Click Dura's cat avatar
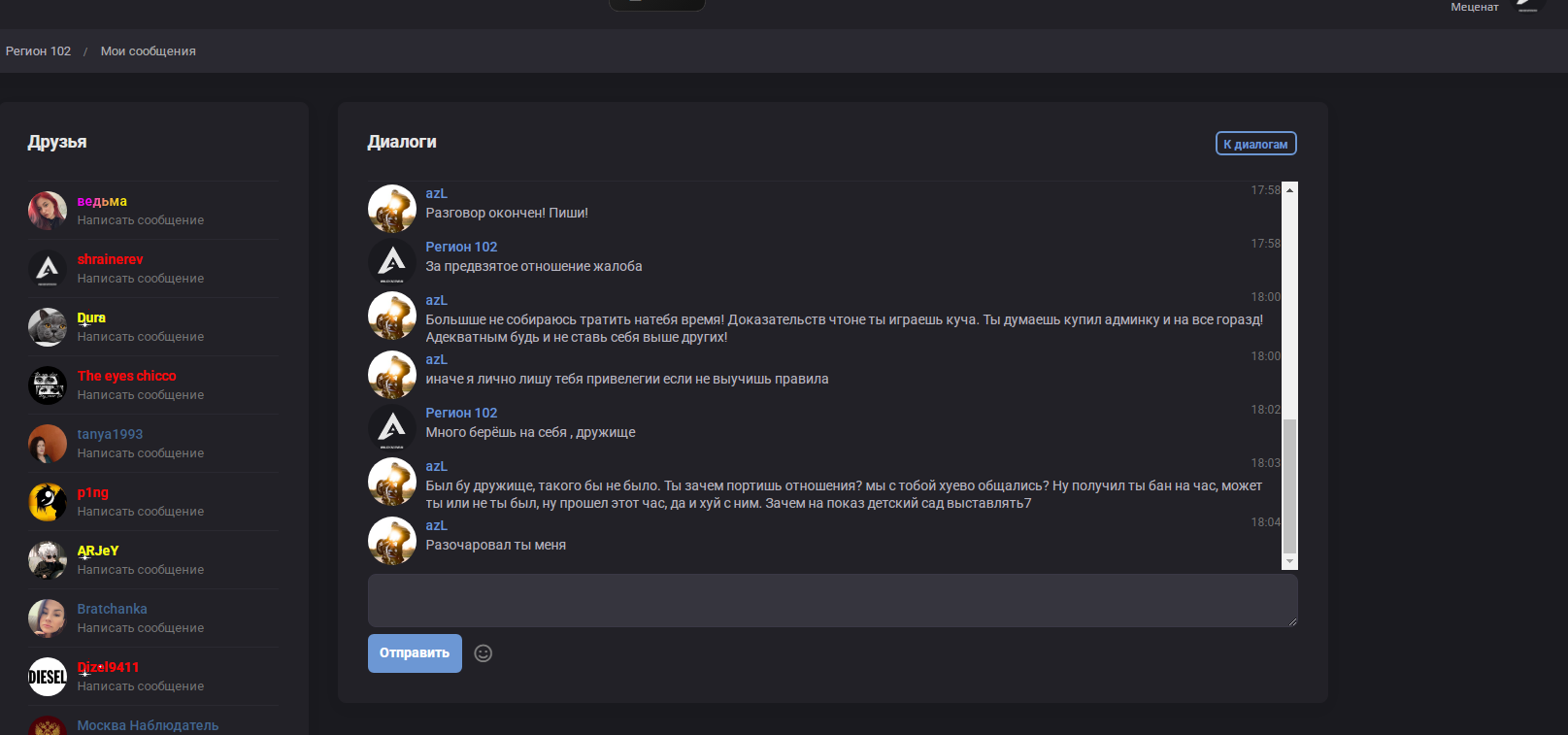The width and height of the screenshot is (1568, 735). [48, 327]
